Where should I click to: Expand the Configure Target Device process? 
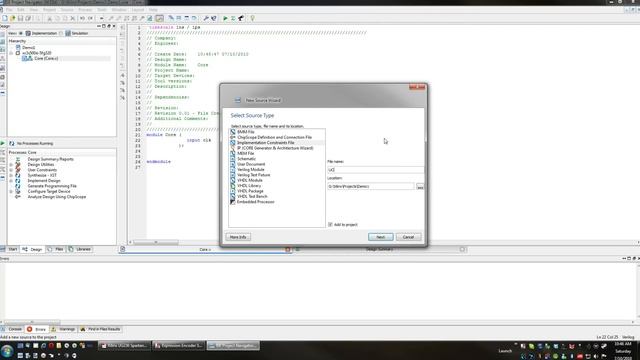tap(11, 191)
